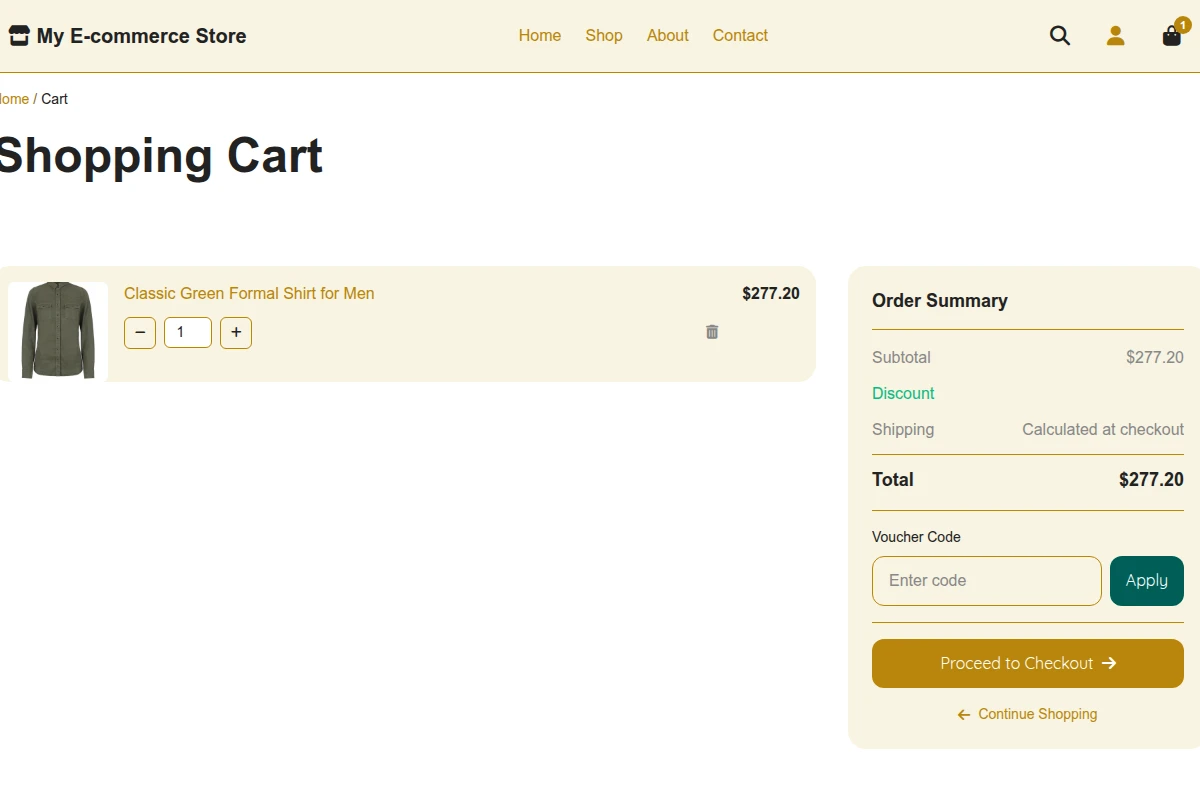Go to the Home menu item
Screen dimensions: 1200x800
(540, 36)
